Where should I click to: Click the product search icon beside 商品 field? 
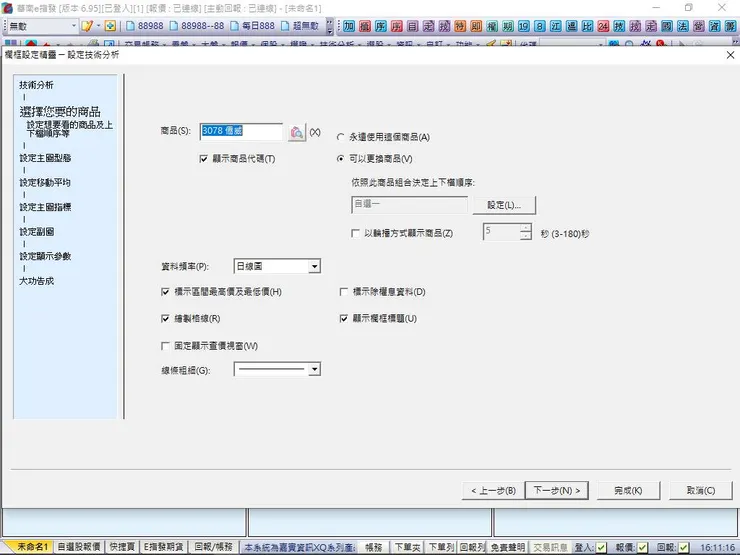(x=297, y=132)
